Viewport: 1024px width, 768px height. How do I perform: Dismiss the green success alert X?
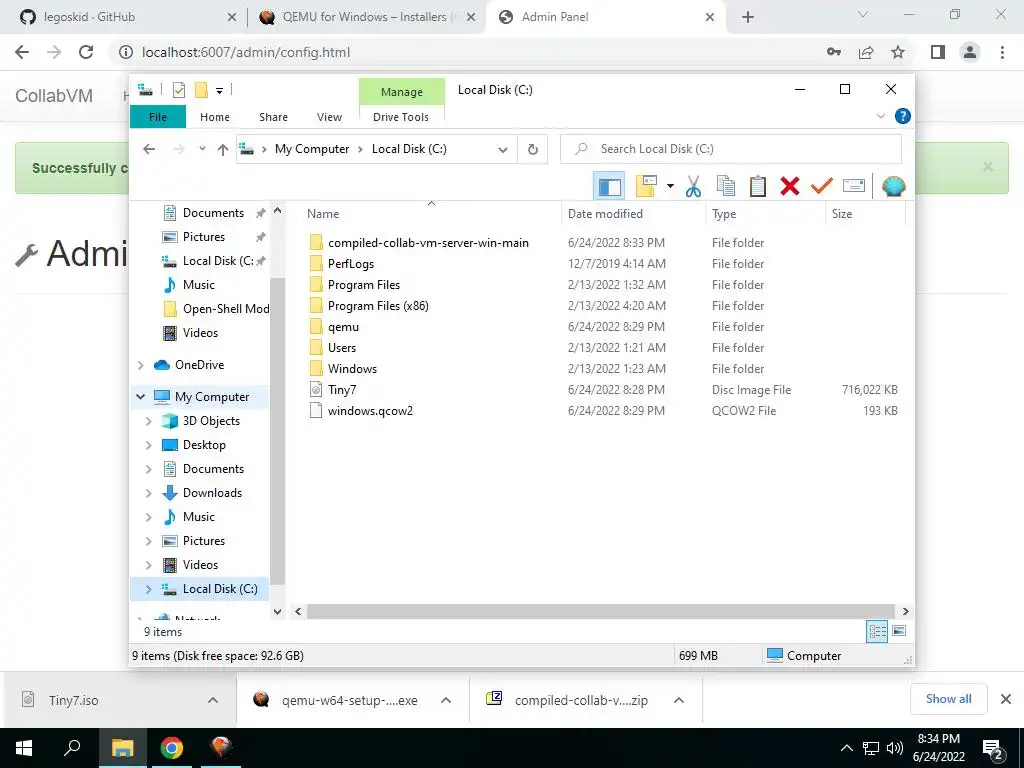(x=987, y=167)
